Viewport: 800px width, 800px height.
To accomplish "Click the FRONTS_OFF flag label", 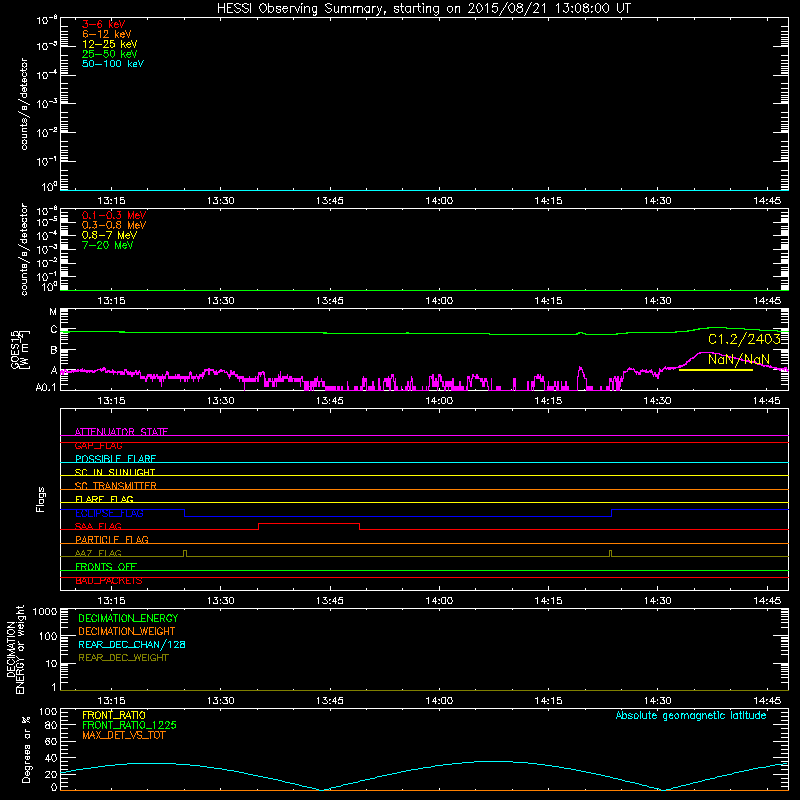I will (x=106, y=566).
